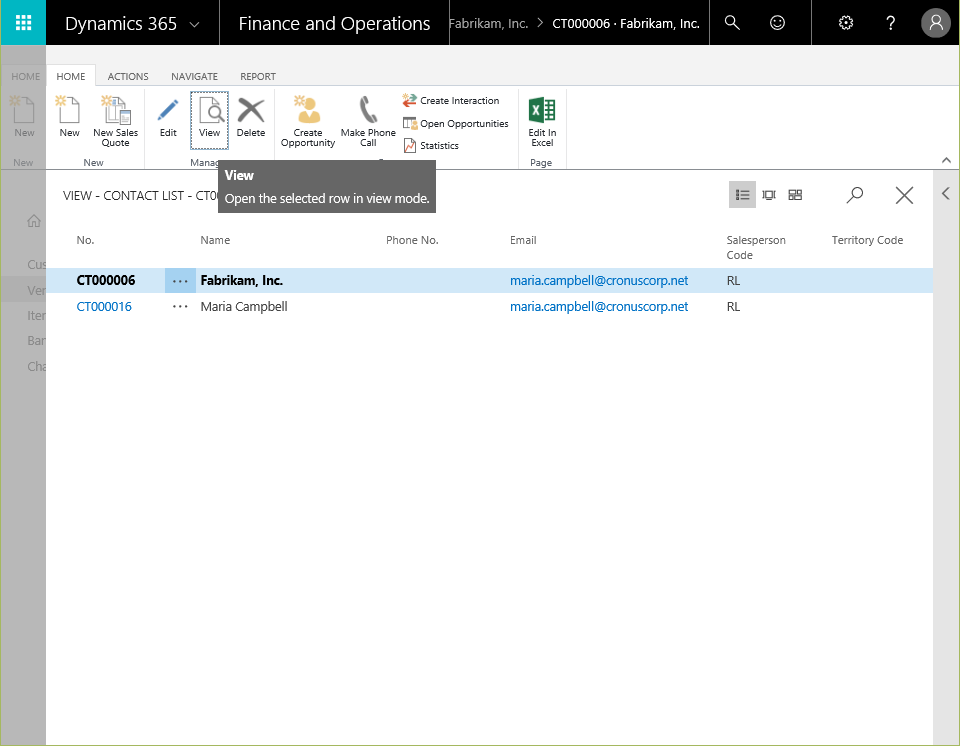This screenshot has height=746, width=960.
Task: Switch to the REPORT ribbon tab
Action: 258,77
